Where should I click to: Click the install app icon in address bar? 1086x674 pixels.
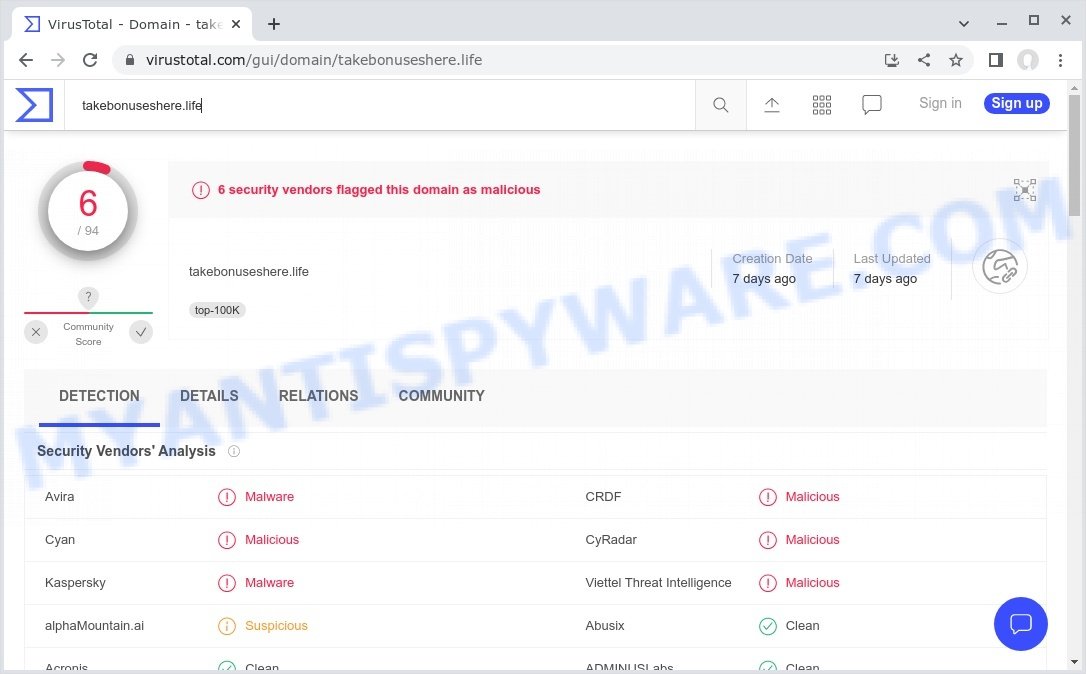click(x=892, y=60)
